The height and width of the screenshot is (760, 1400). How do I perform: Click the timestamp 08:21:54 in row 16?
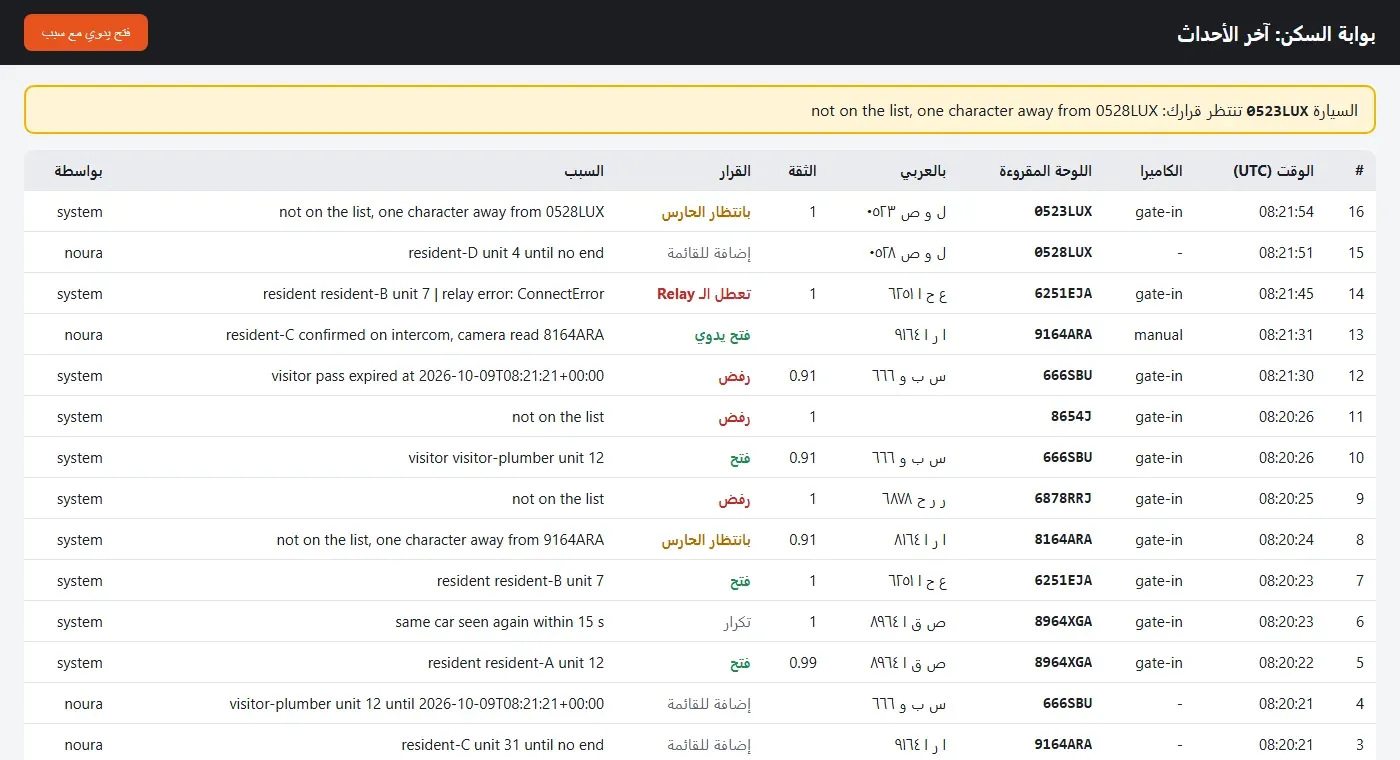click(x=1286, y=212)
